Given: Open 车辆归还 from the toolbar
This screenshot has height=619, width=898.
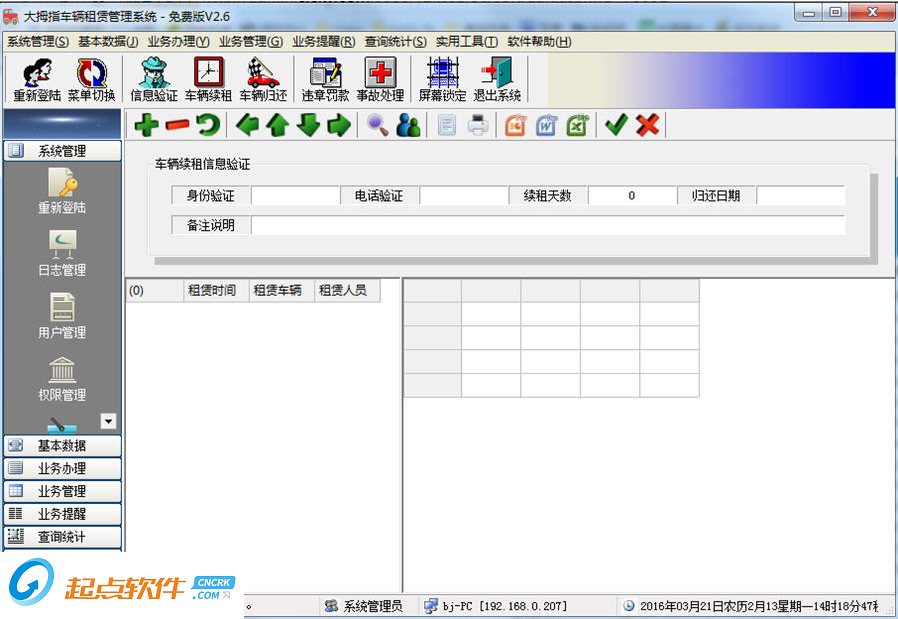Looking at the screenshot, I should tap(263, 80).
